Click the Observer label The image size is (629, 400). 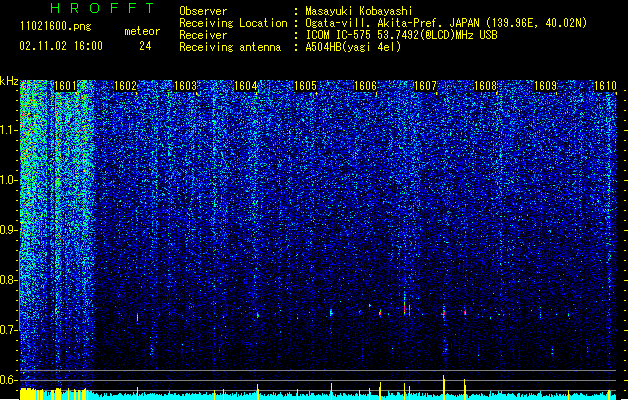203,11
